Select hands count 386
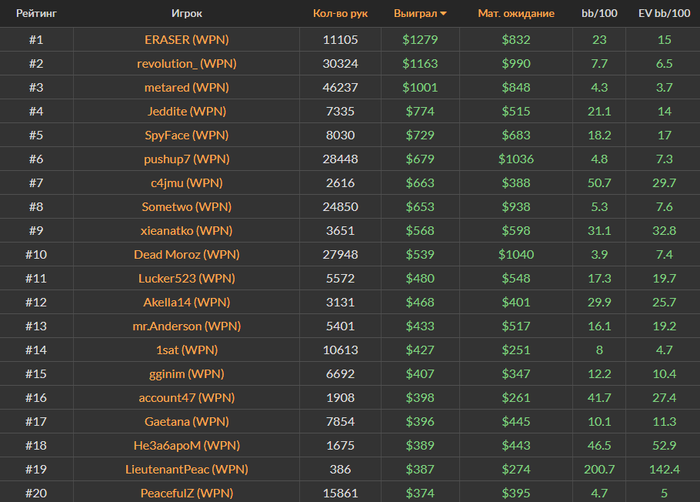 tap(340, 469)
